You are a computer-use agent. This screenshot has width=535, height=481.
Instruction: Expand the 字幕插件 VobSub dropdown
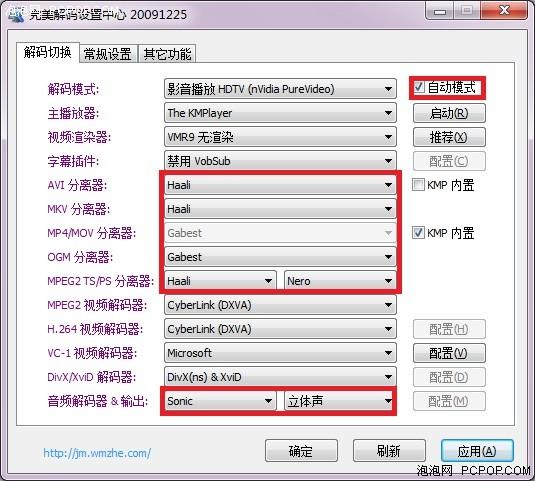280,161
